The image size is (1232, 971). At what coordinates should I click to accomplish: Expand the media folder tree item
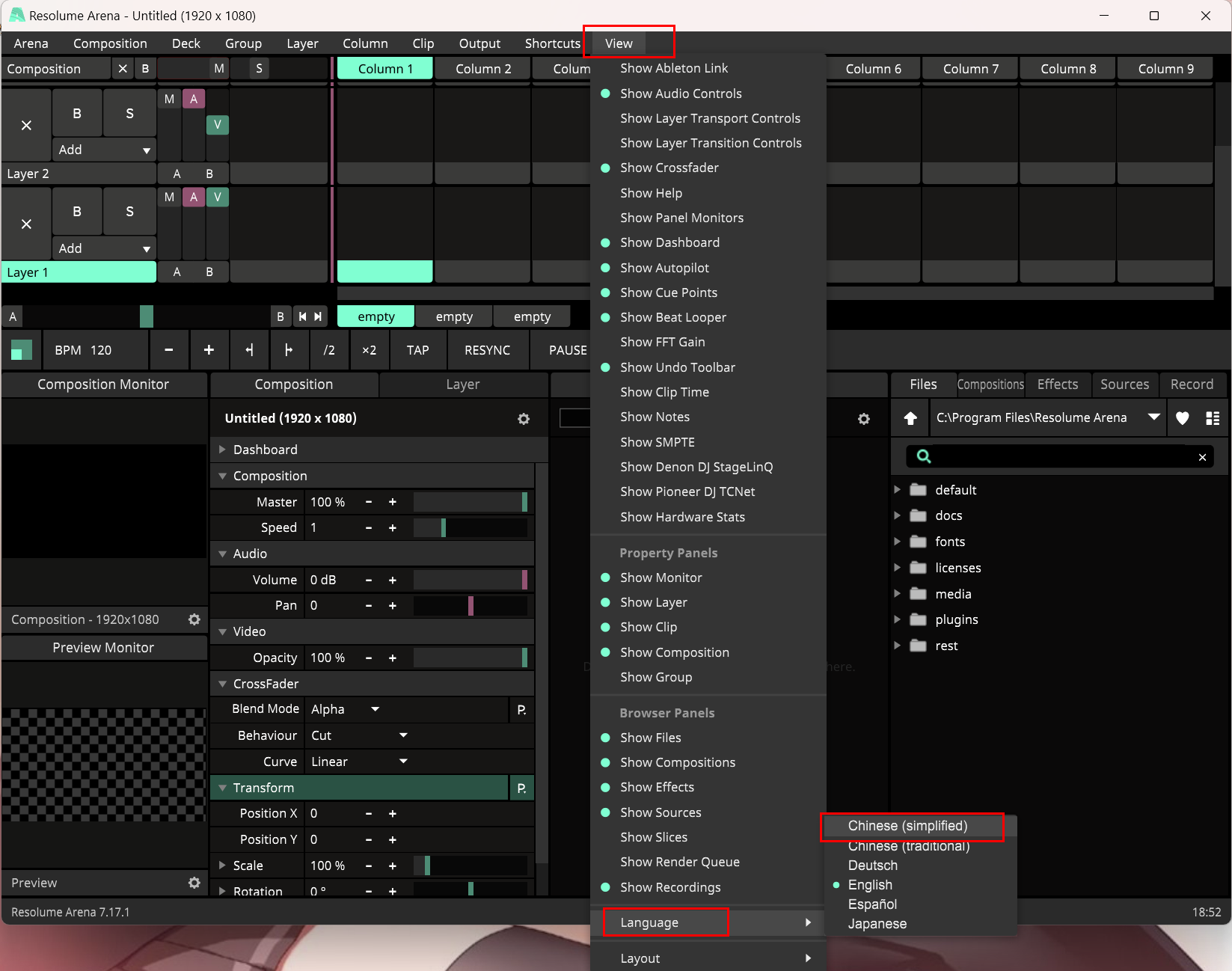click(x=897, y=594)
